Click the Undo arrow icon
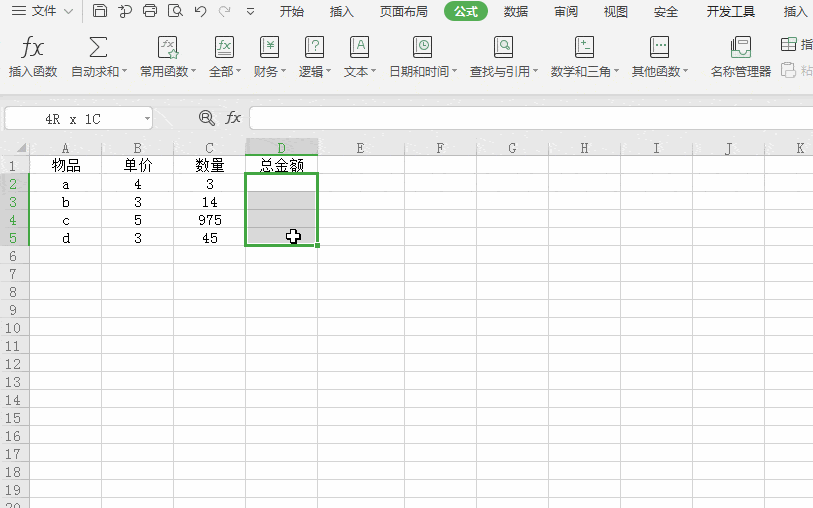The height and width of the screenshot is (508, 813). point(200,12)
